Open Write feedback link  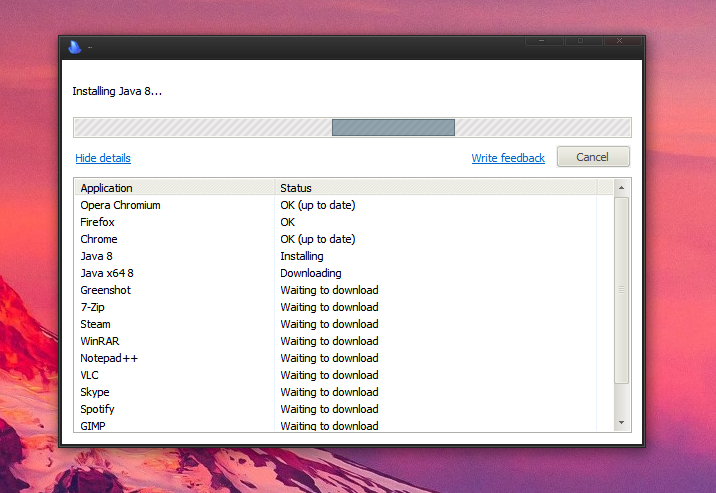point(508,158)
